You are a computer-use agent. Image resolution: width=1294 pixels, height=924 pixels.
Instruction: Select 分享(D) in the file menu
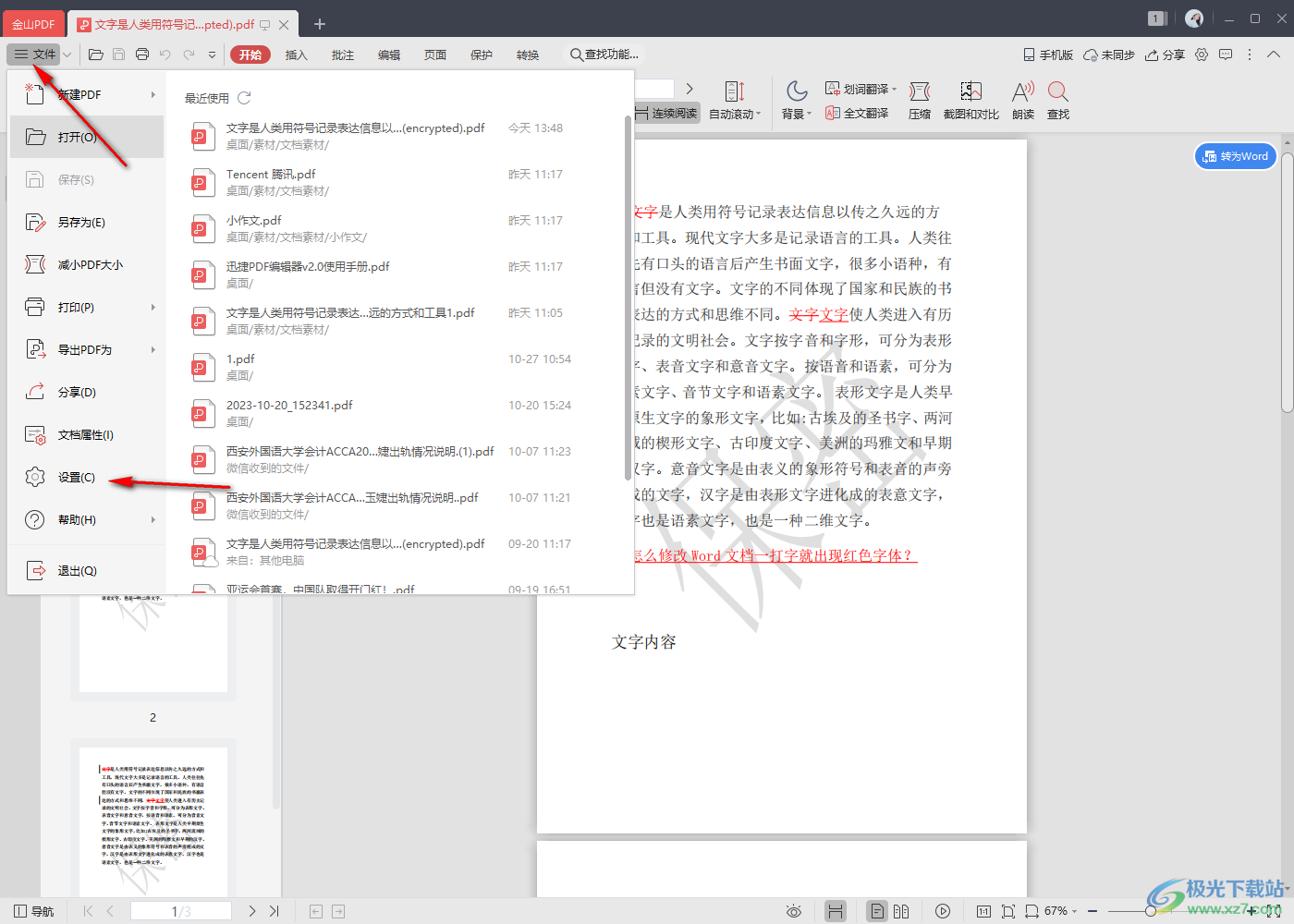(x=87, y=392)
